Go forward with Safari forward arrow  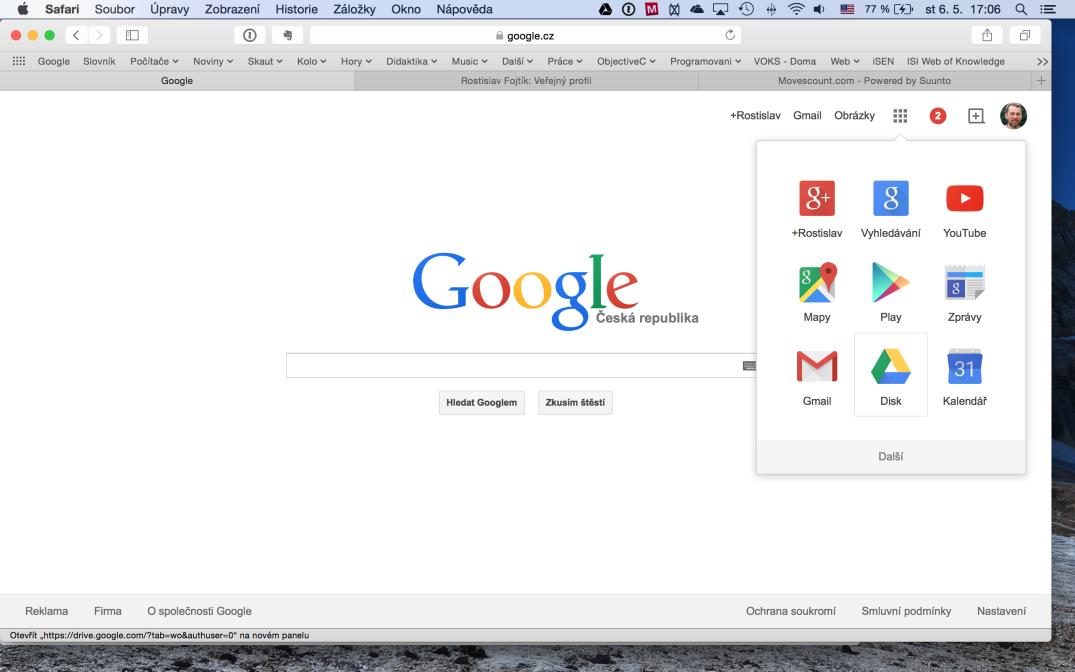tap(99, 35)
